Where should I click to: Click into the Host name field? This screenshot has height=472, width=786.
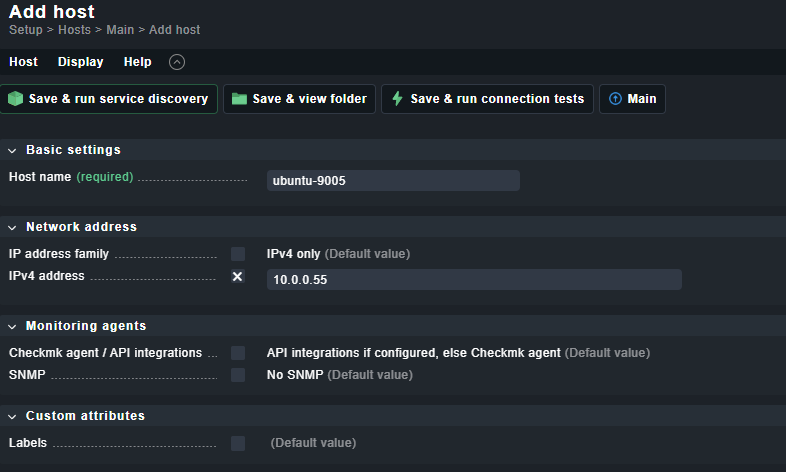point(393,180)
